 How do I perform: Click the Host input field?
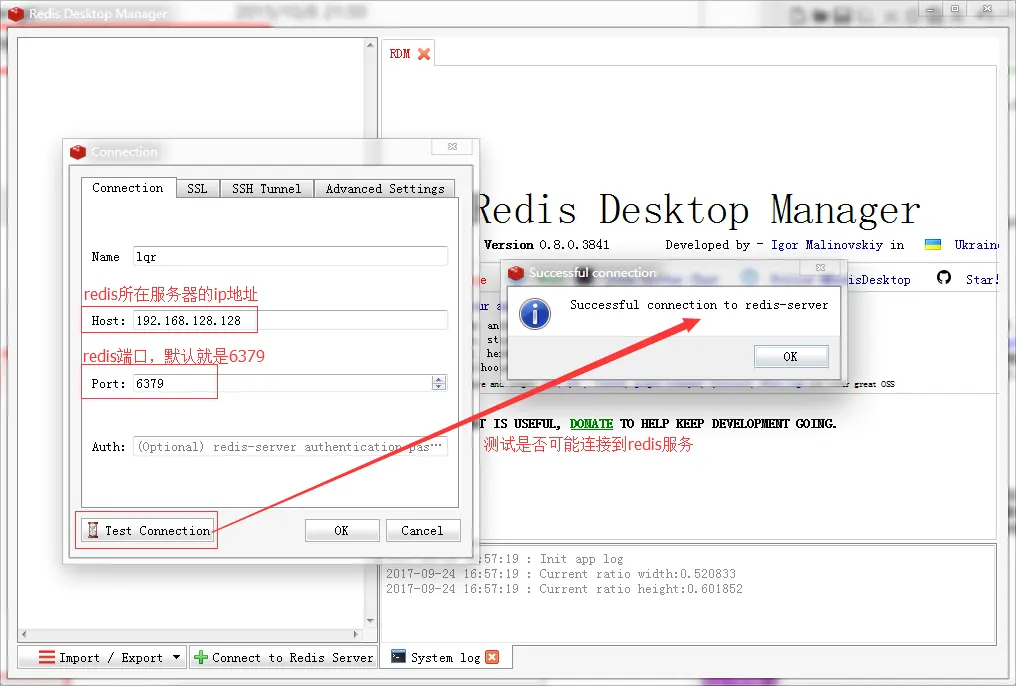[x=290, y=320]
